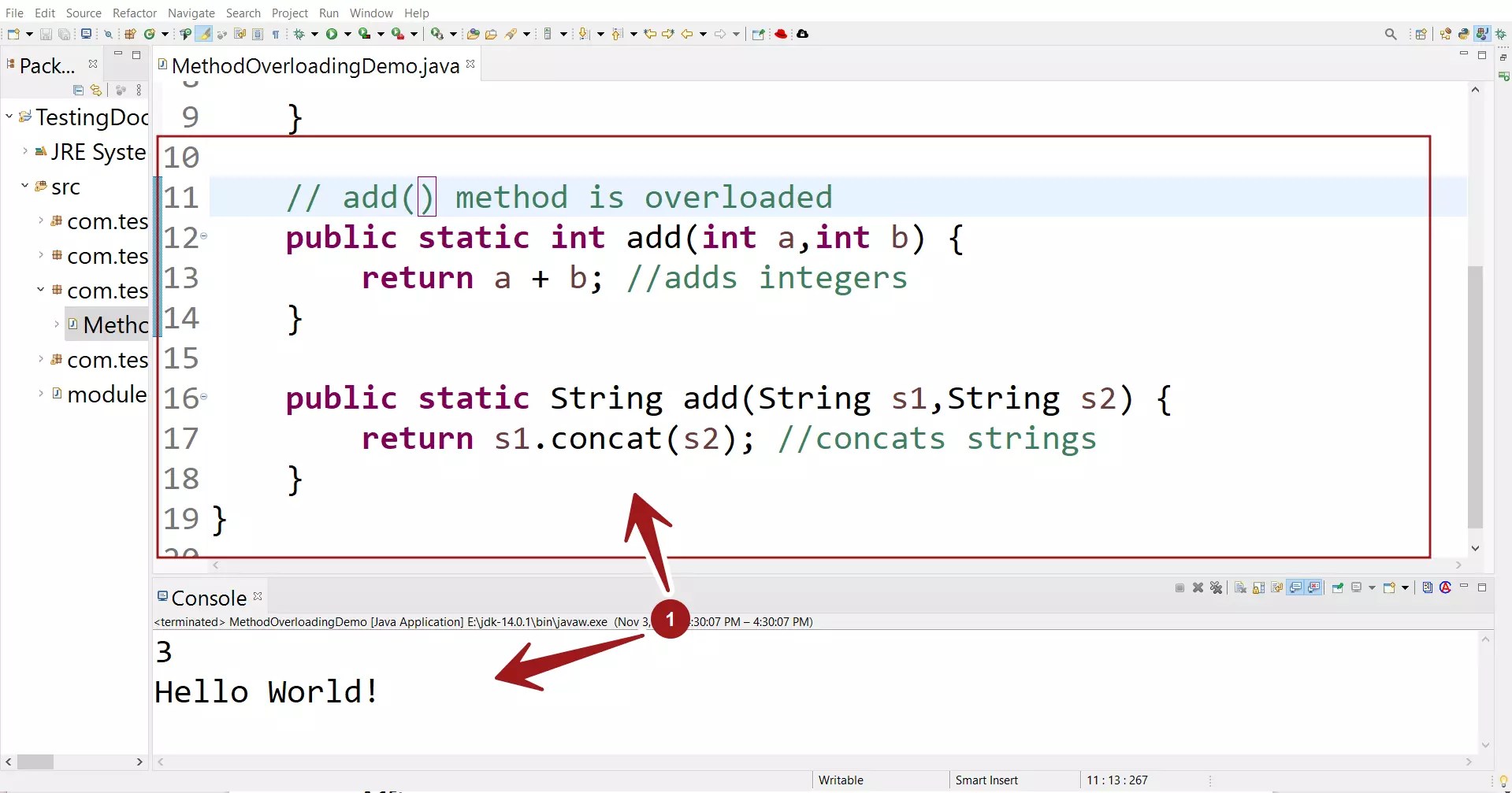
Task: Collapse the method fold marker at line 16
Action: tap(204, 397)
